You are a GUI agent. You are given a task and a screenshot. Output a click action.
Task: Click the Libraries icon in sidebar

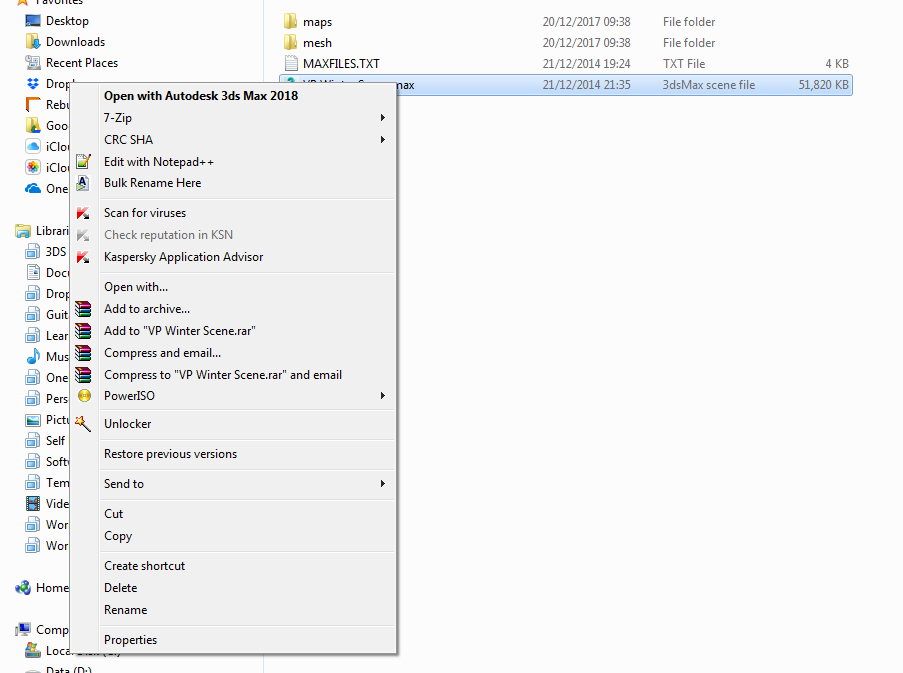click(22, 231)
